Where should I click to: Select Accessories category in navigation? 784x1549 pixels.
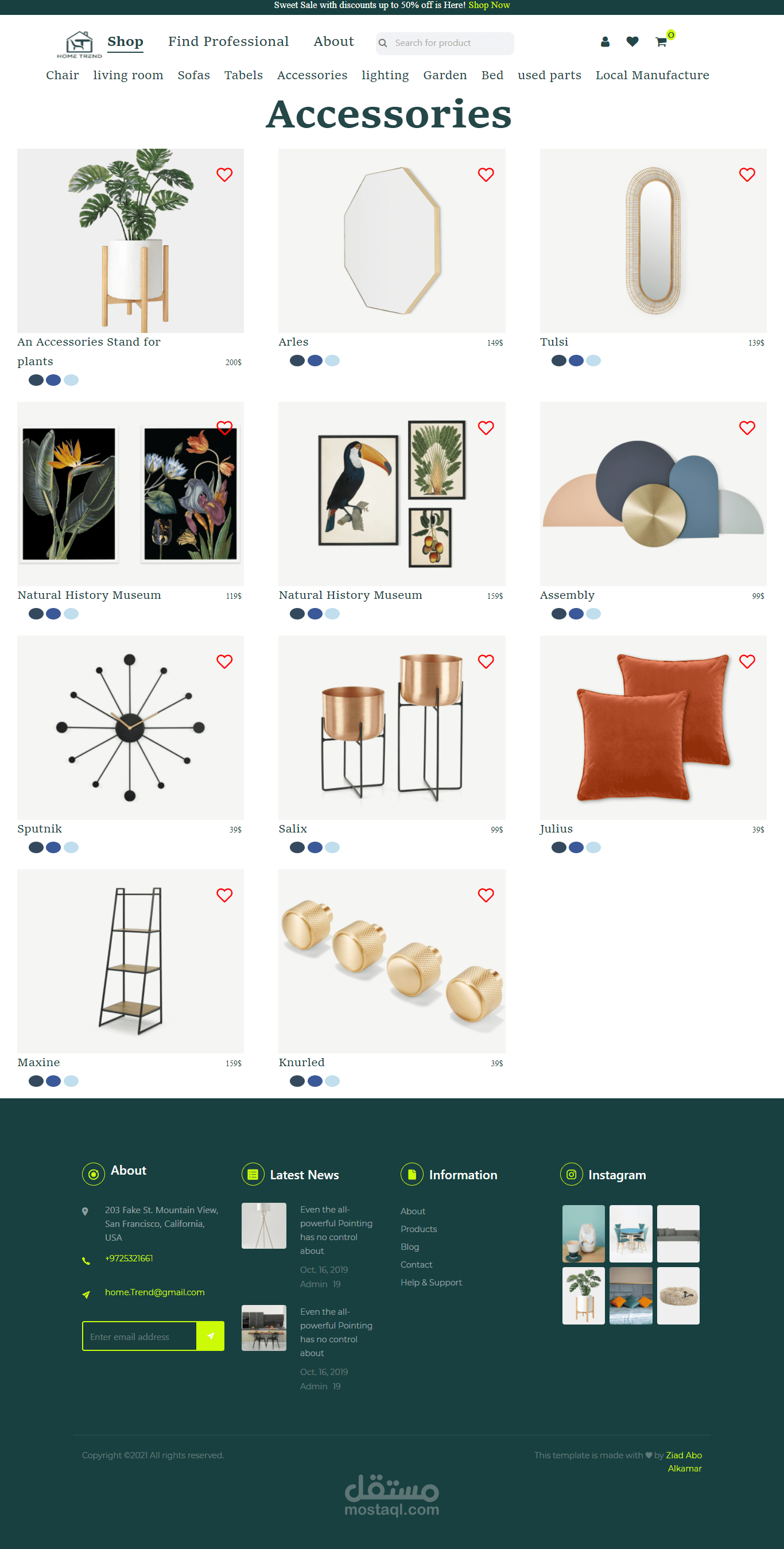pyautogui.click(x=312, y=75)
